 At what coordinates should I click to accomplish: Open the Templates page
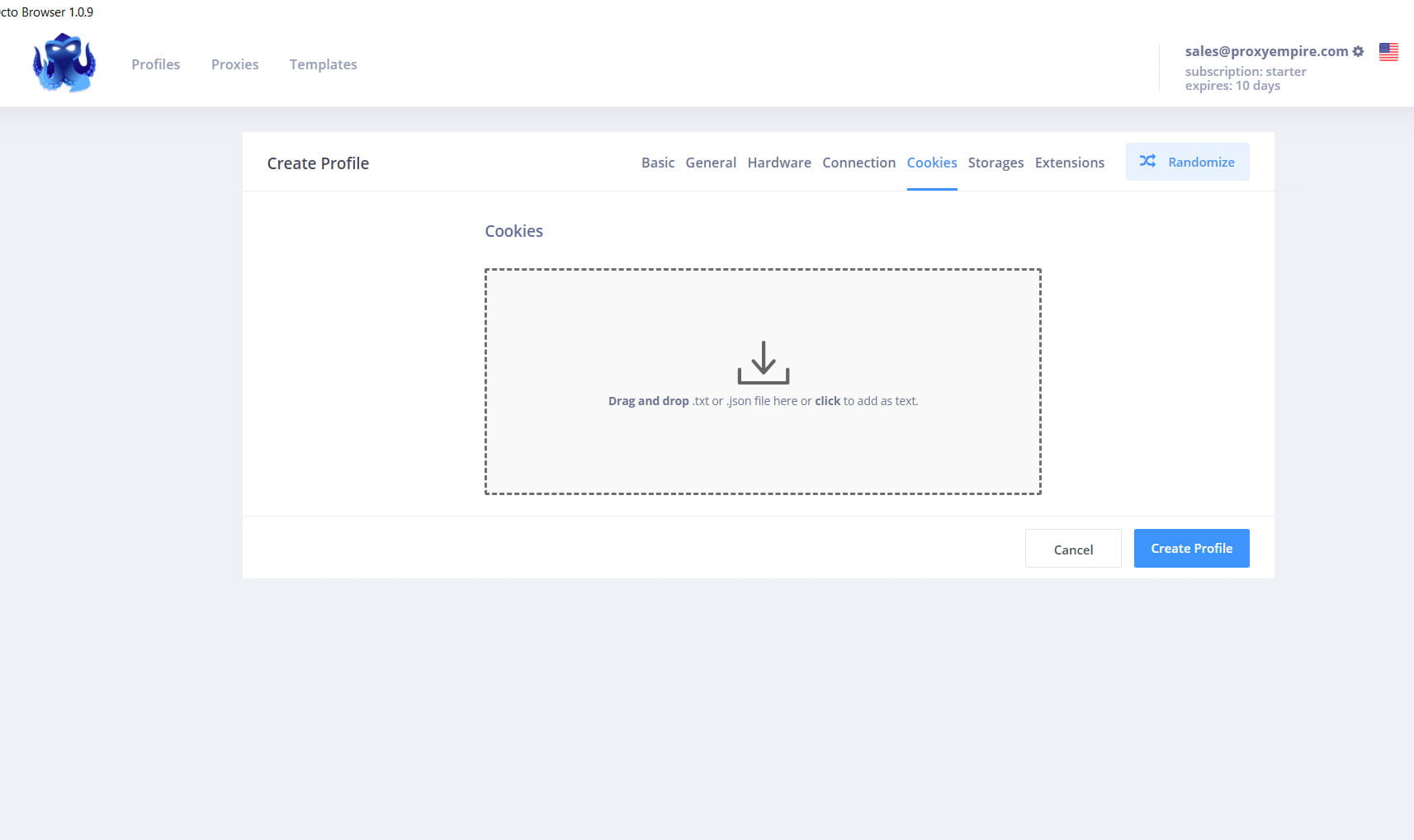point(323,64)
